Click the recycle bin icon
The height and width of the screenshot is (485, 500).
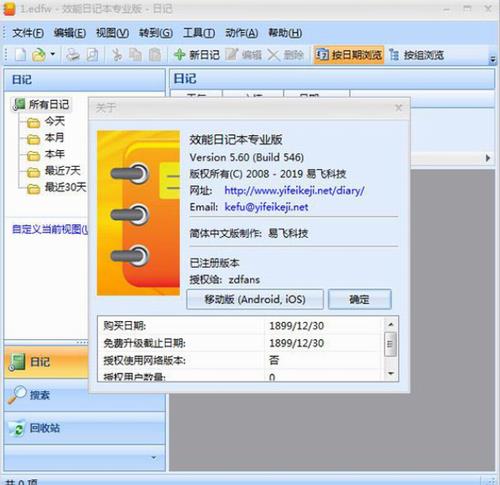pyautogui.click(x=17, y=429)
